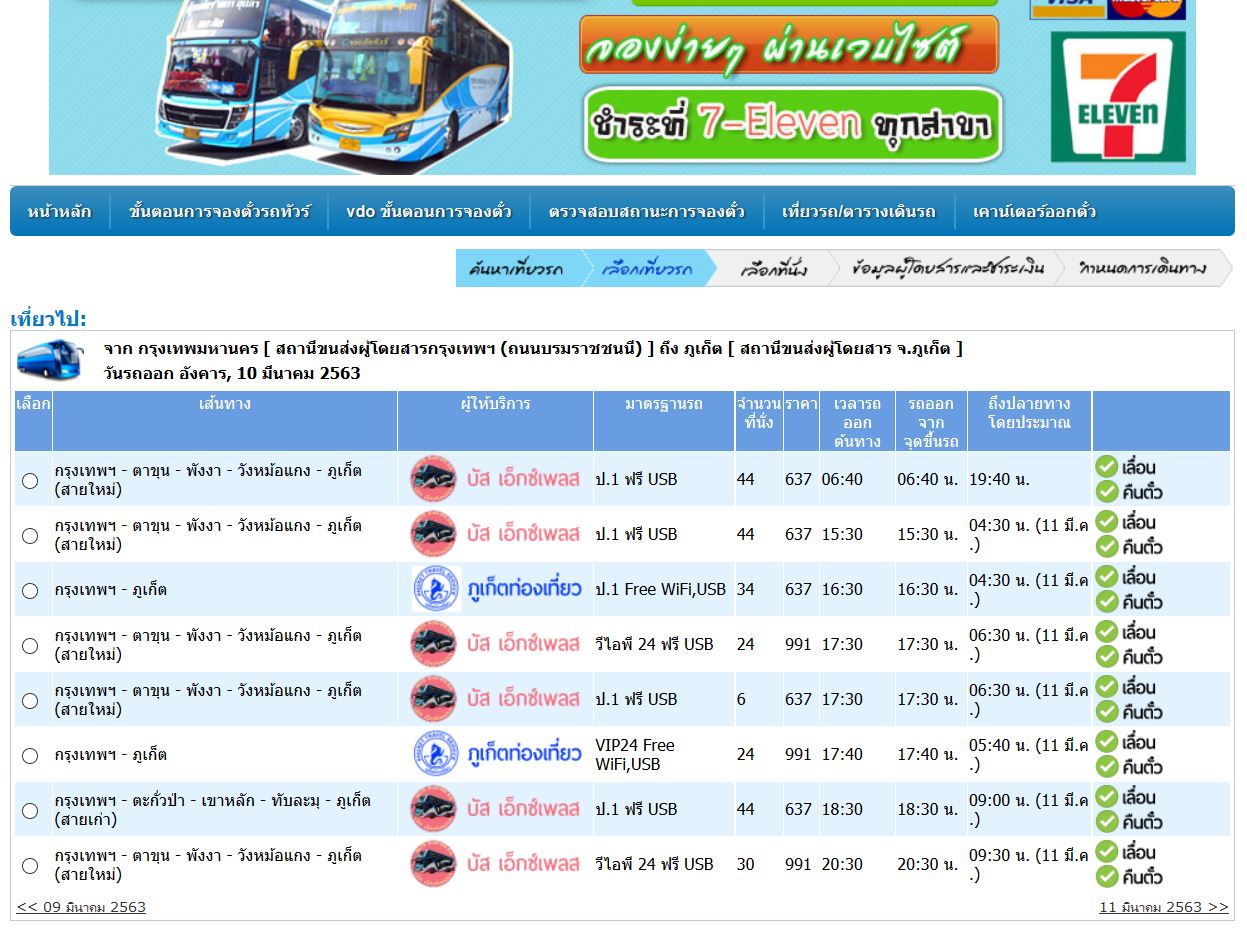Screen dimensions: 1247x933
Task: Click the เลื่อน check icon in the 18:30 row
Action: tap(1106, 796)
